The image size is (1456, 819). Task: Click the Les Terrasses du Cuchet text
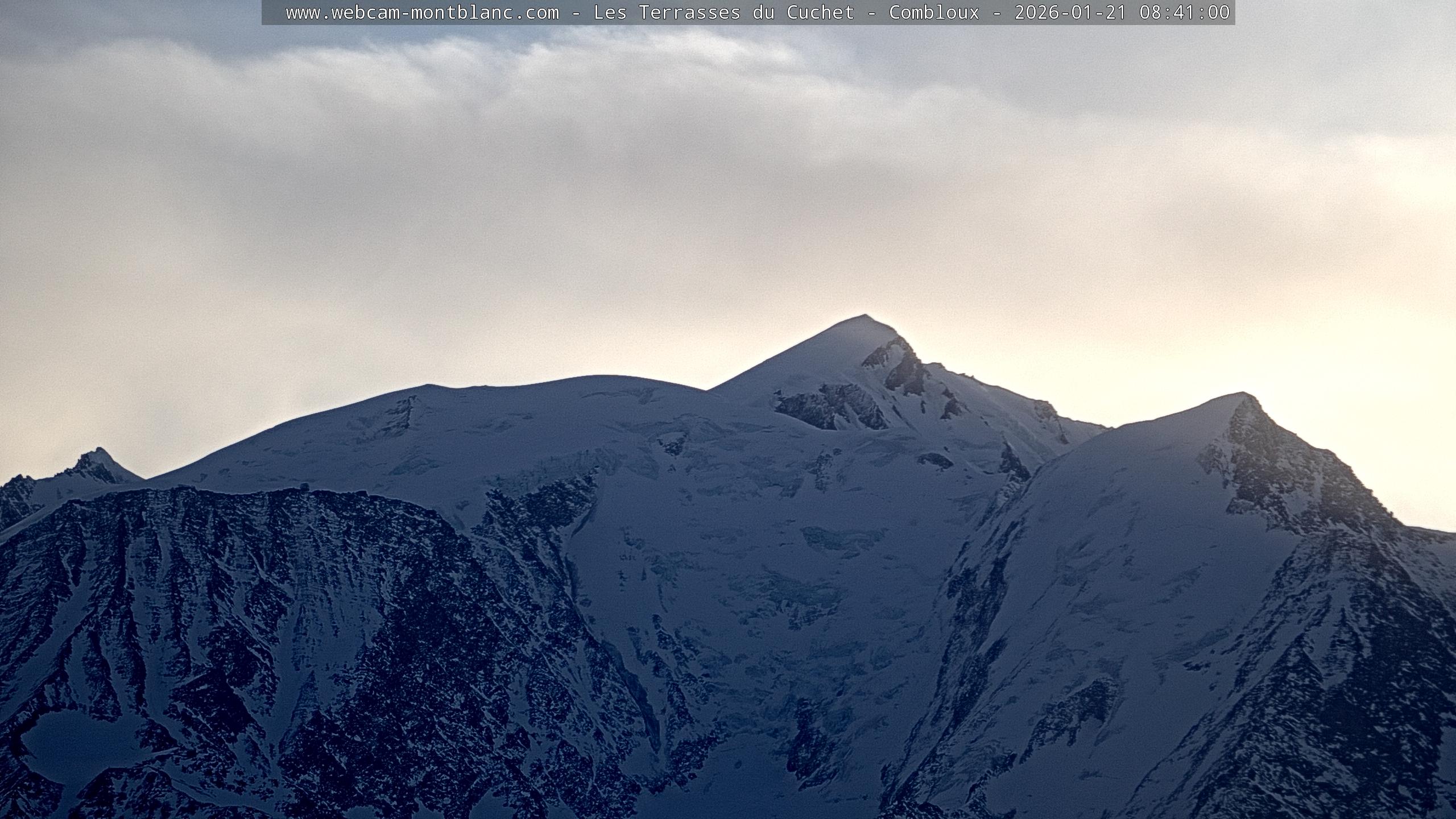(723, 12)
